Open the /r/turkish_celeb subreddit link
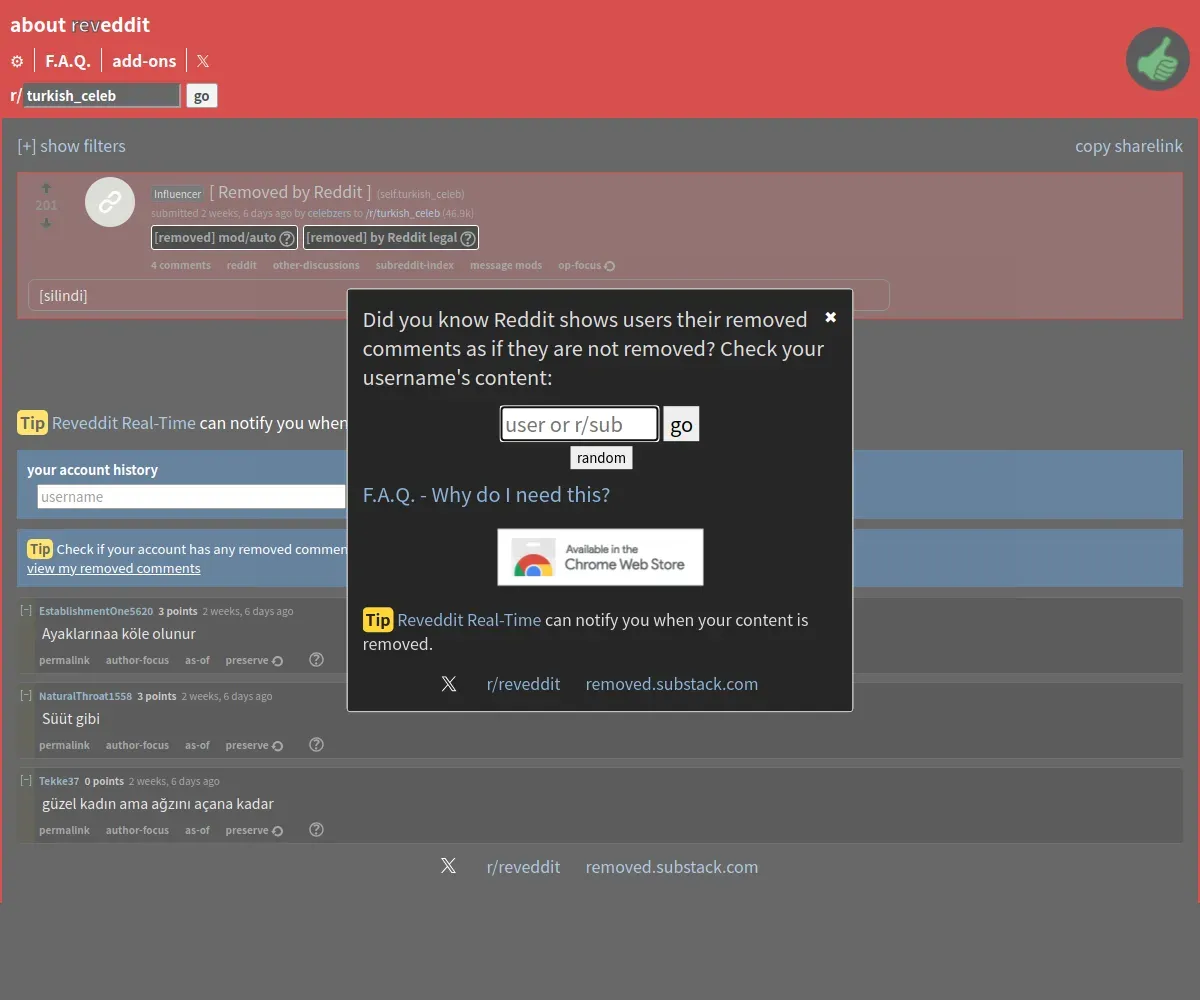The width and height of the screenshot is (1200, 1000). coord(403,213)
